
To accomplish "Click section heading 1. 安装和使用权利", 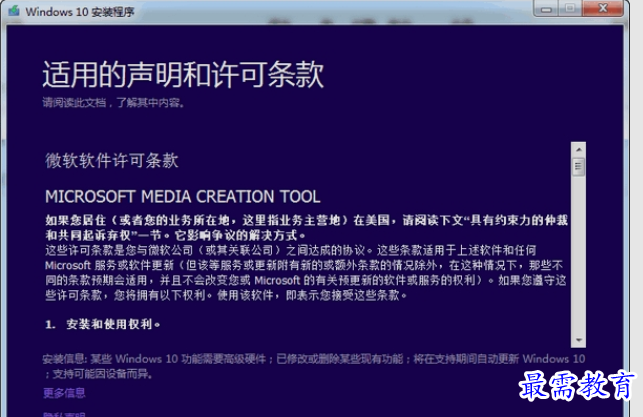I will point(103,324).
